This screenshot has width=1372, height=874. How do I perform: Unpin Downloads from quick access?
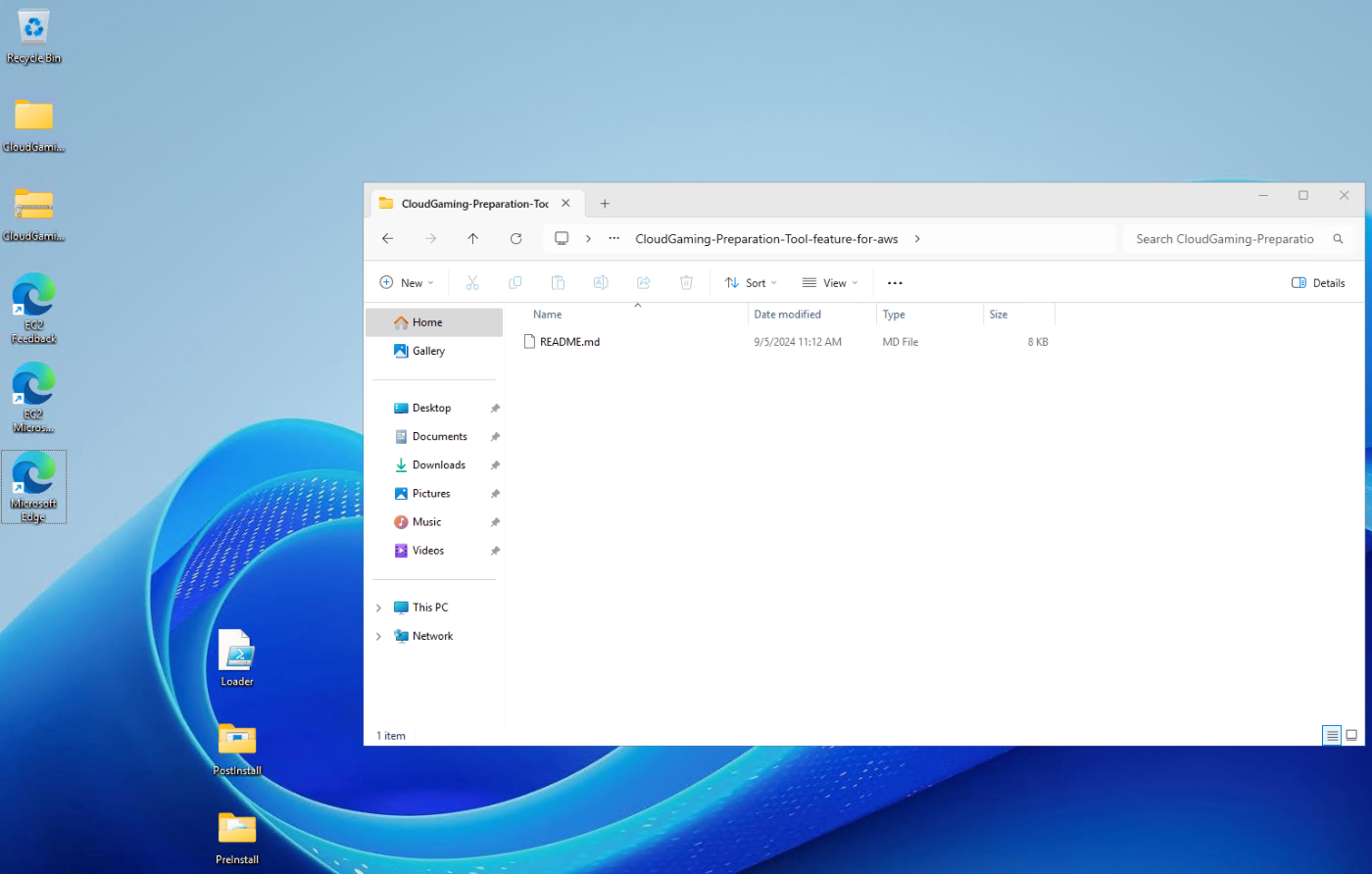pyautogui.click(x=495, y=465)
